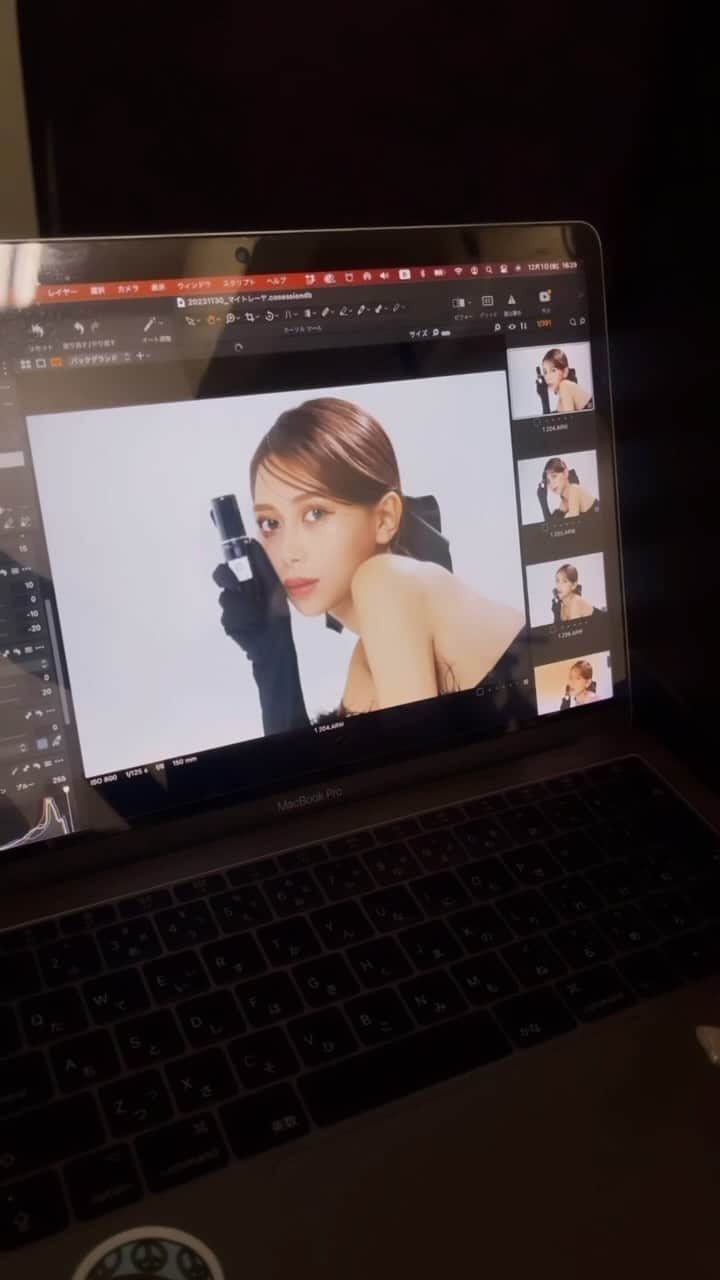Toggle the exposure warning triangle icon
Viewport: 720px width, 1280px height.
pyautogui.click(x=512, y=300)
